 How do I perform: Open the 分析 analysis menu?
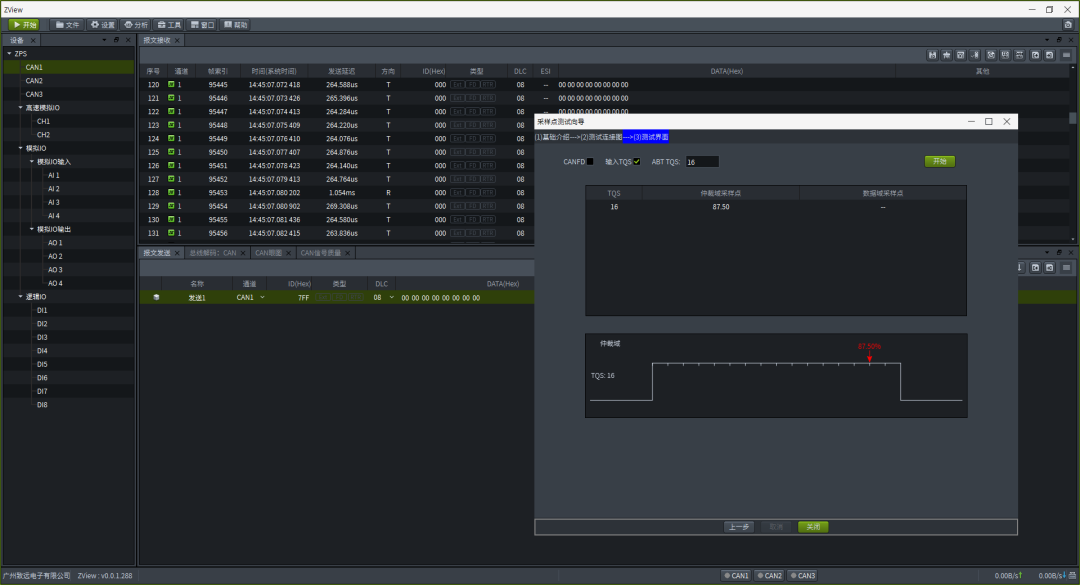click(136, 24)
